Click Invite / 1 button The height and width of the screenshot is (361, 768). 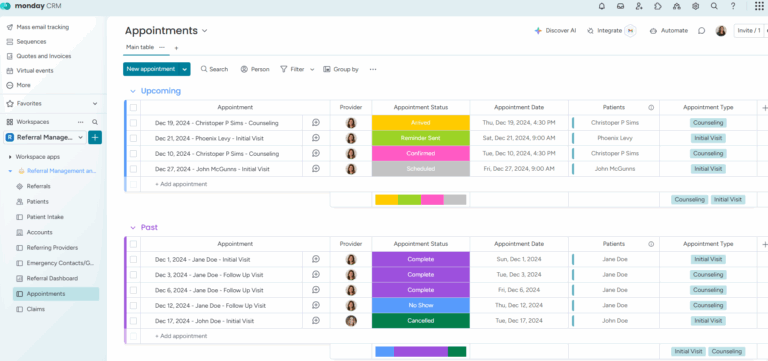coord(749,30)
